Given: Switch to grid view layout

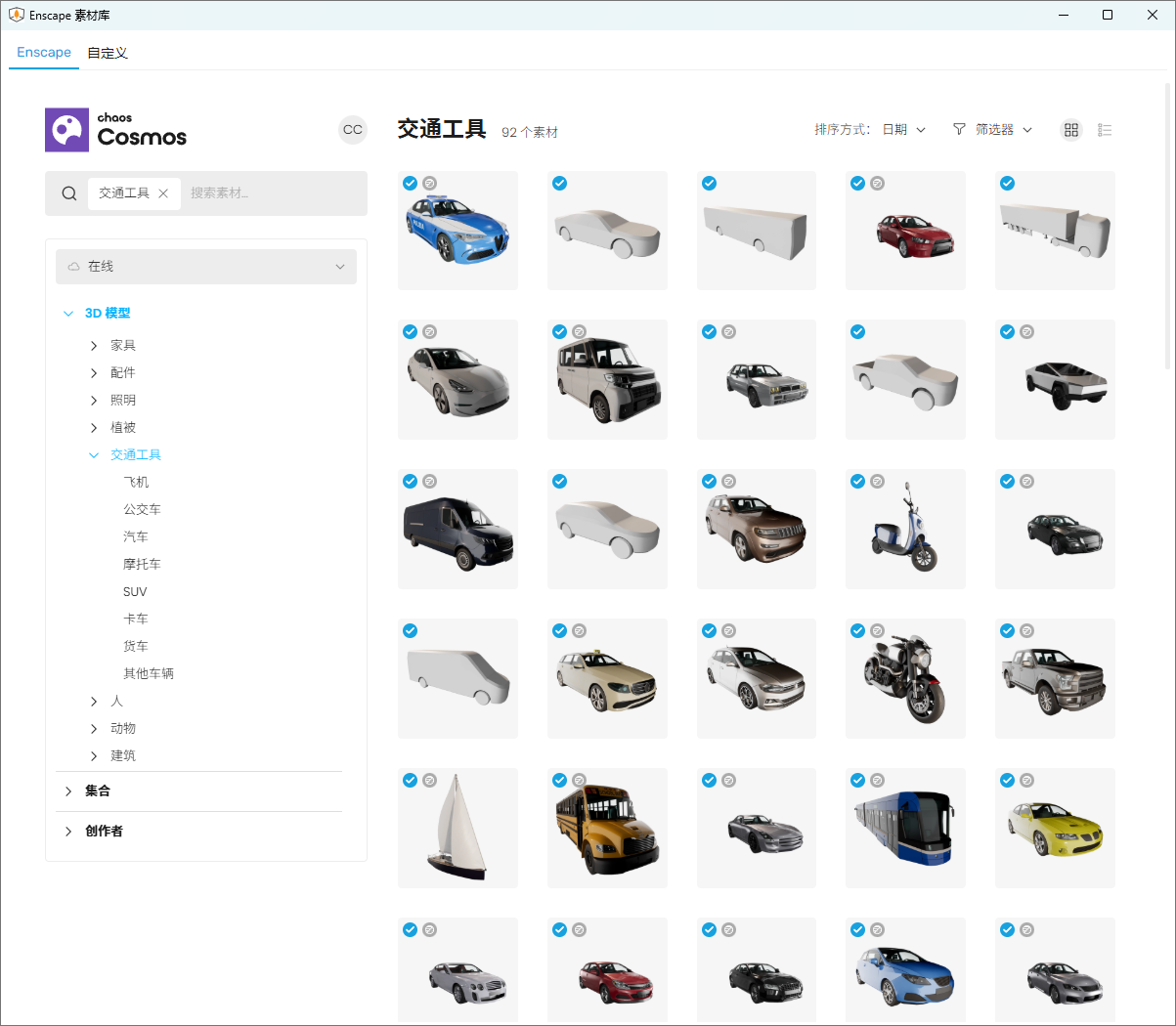Looking at the screenshot, I should (x=1071, y=130).
